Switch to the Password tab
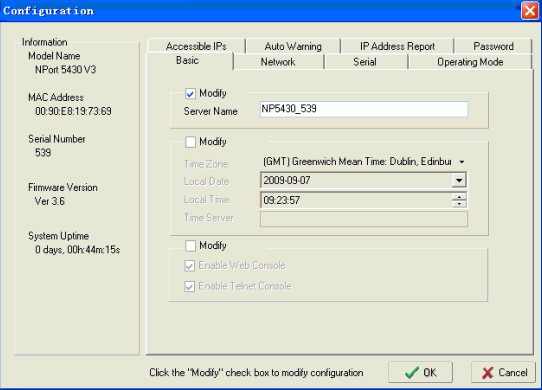This screenshot has width=542, height=390. click(493, 46)
